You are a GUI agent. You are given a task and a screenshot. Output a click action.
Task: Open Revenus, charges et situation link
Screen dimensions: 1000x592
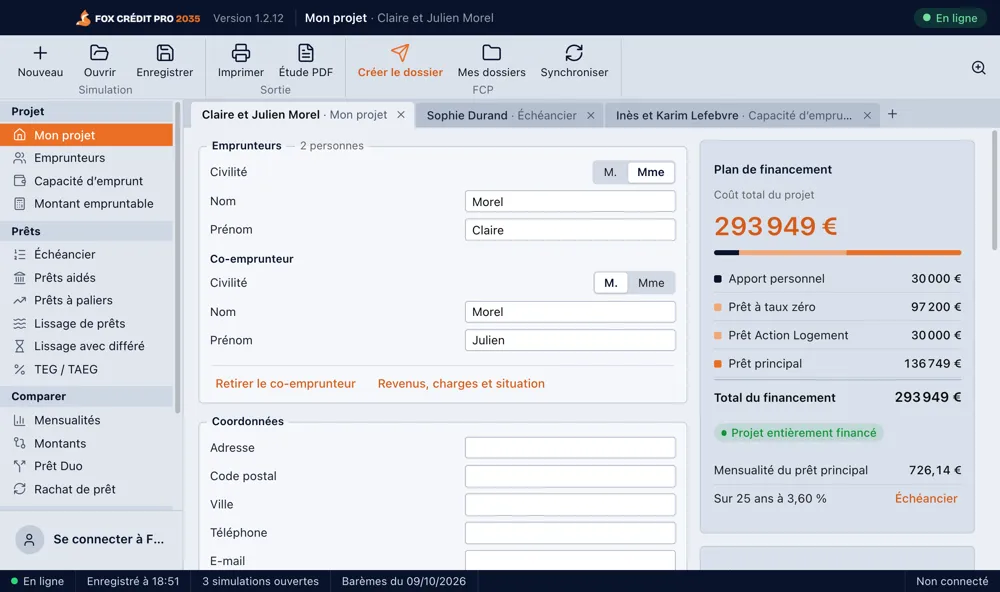click(461, 383)
